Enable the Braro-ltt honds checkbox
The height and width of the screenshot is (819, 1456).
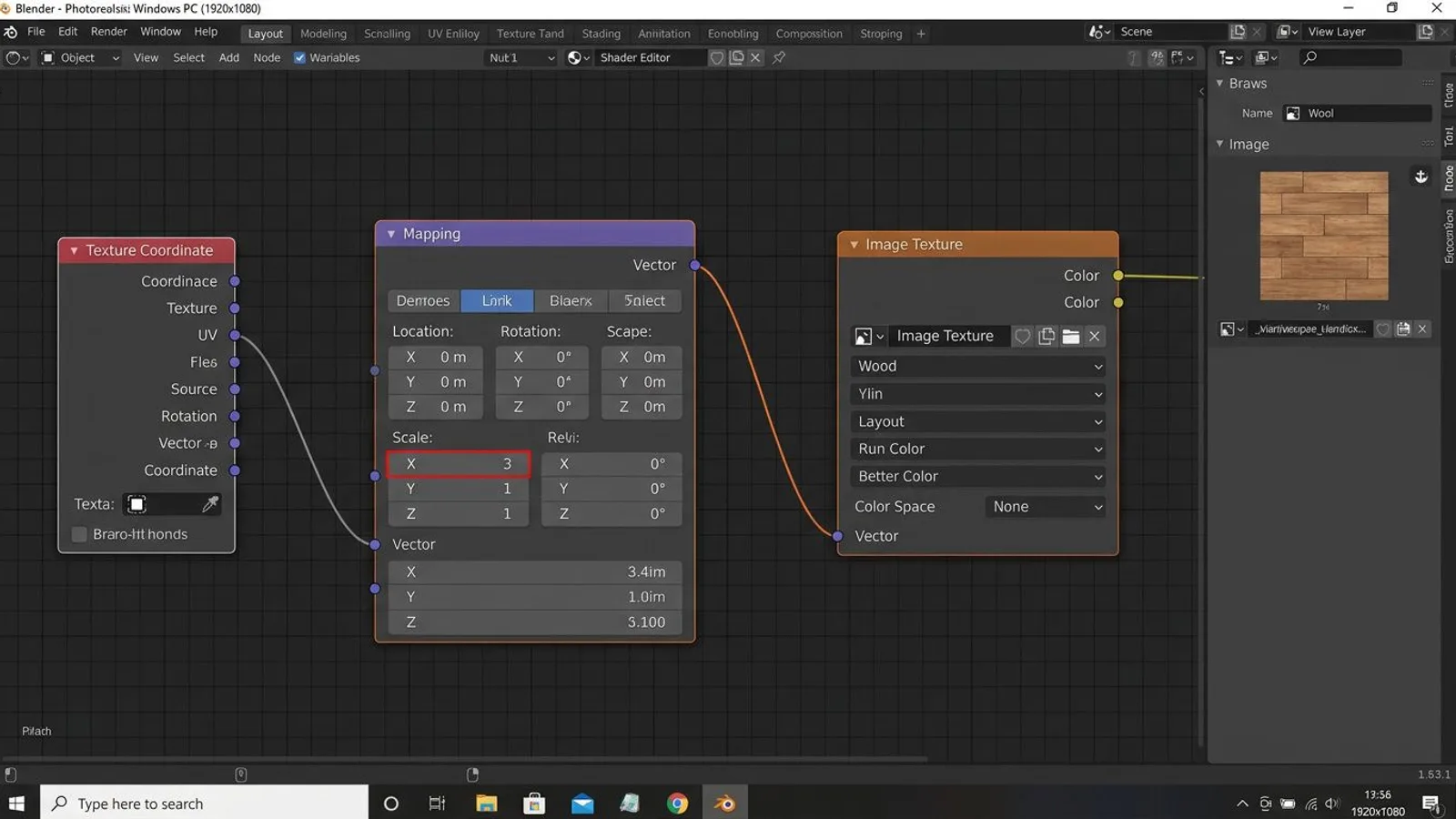point(79,534)
